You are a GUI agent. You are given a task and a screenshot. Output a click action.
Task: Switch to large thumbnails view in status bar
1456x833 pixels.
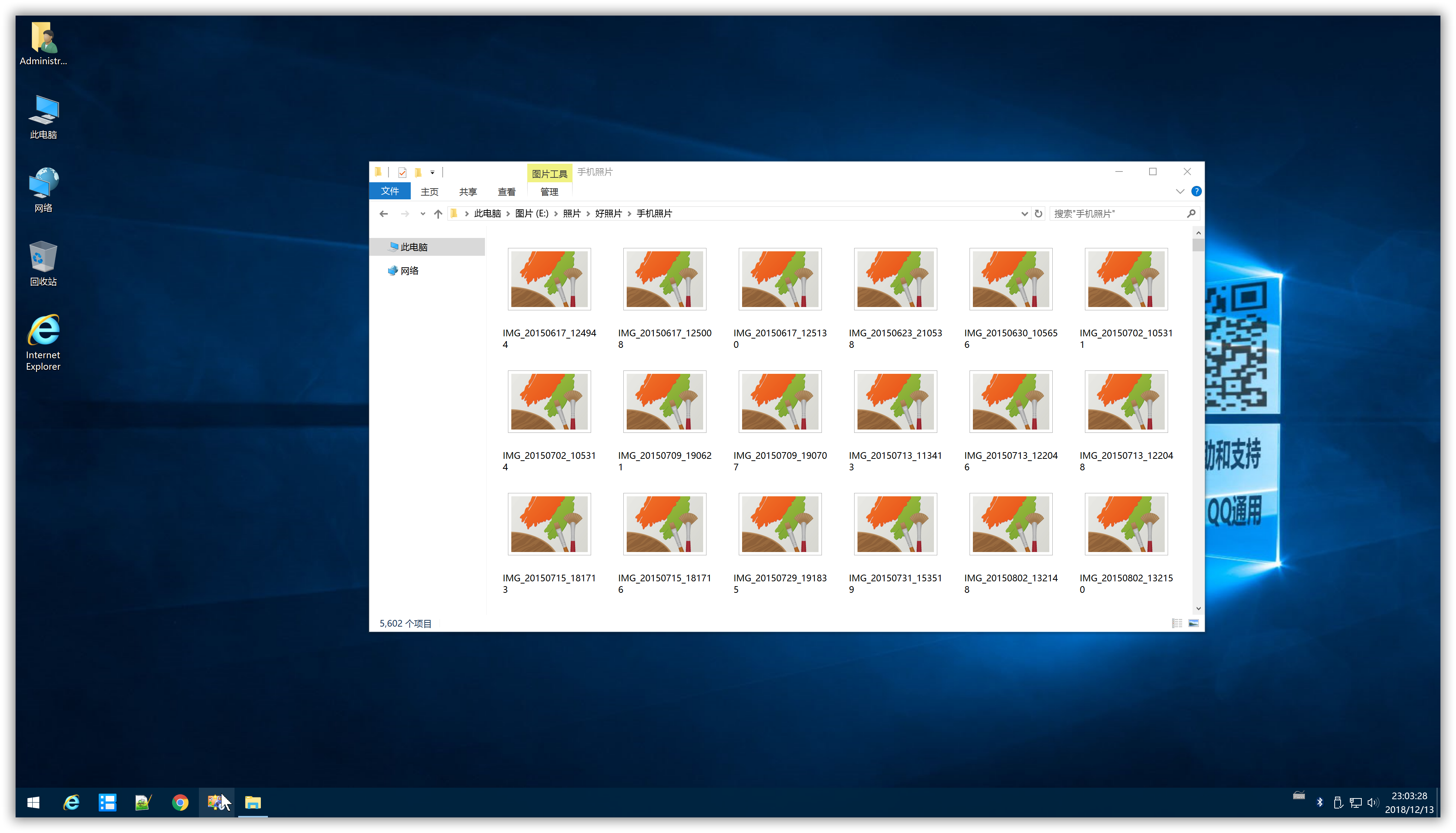(x=1194, y=623)
